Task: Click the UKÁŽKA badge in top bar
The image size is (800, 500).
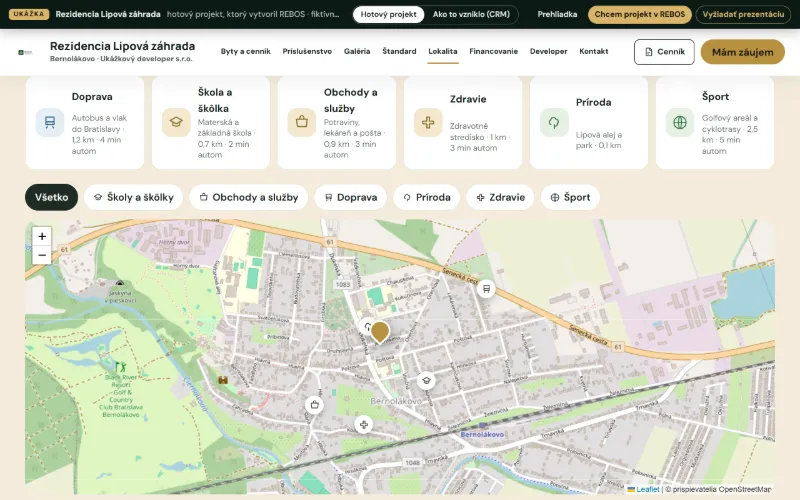Action: 29,14
